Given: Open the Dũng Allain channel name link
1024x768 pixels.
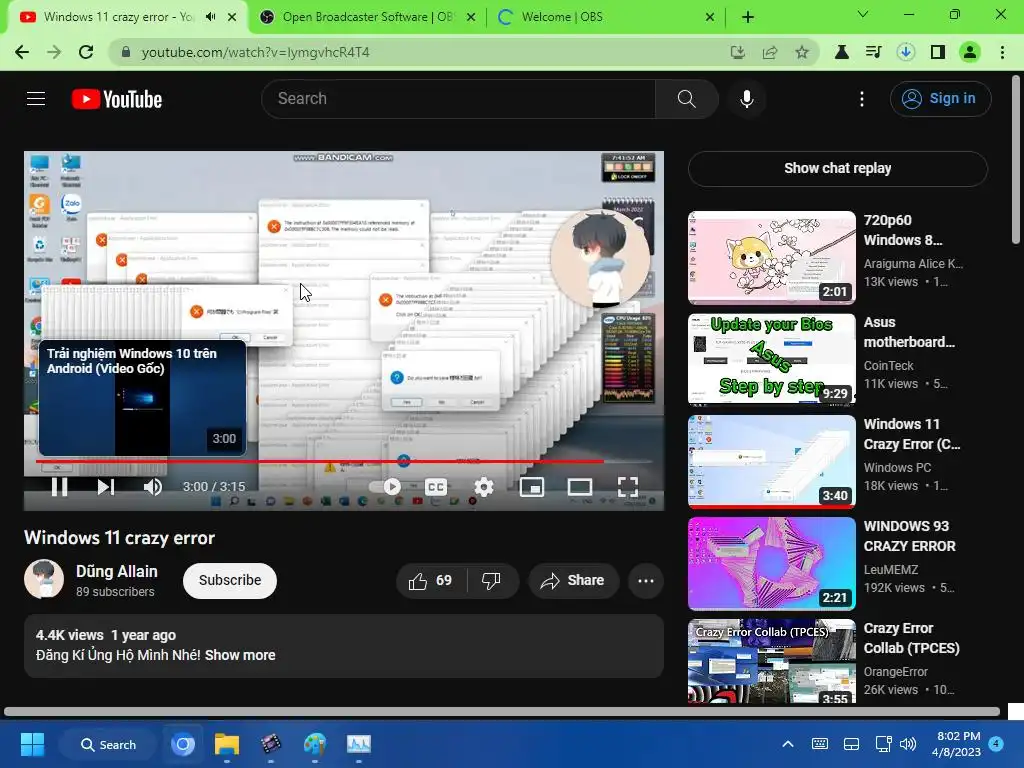Looking at the screenshot, I should coord(117,571).
